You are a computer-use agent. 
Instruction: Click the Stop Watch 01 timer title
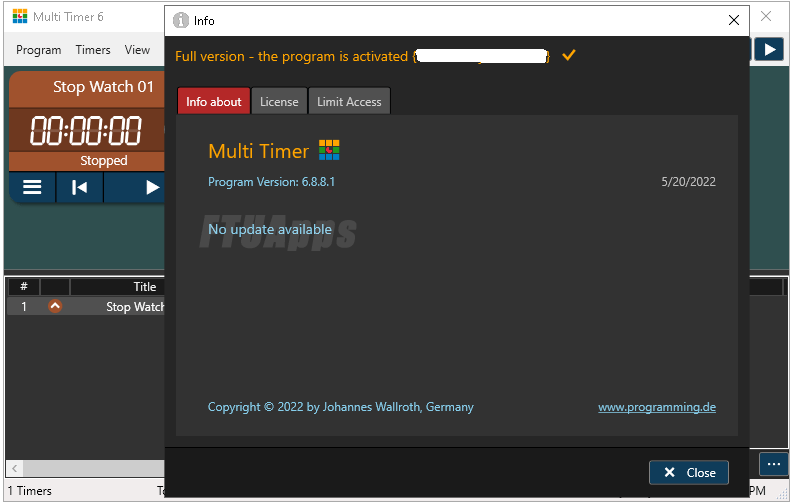103,87
